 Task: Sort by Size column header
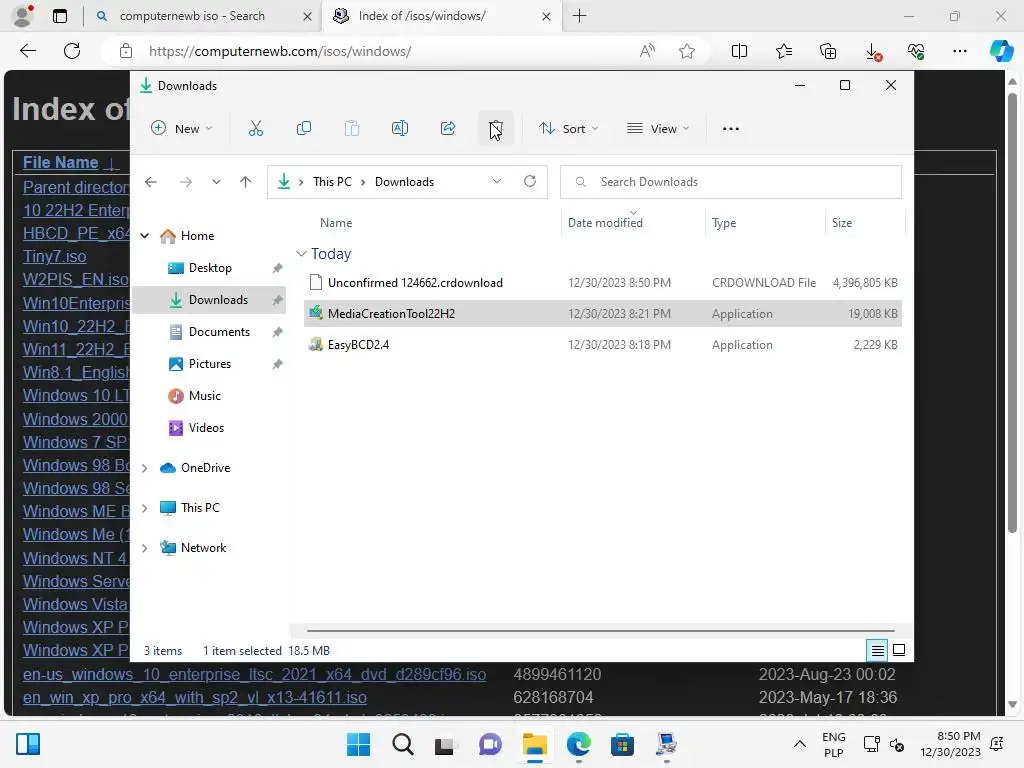coord(842,223)
